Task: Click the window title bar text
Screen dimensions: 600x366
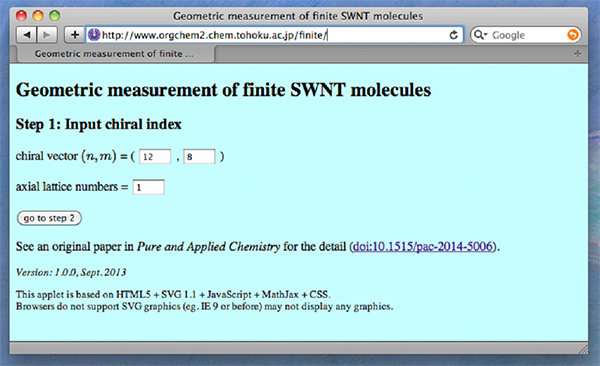Action: pyautogui.click(x=298, y=16)
